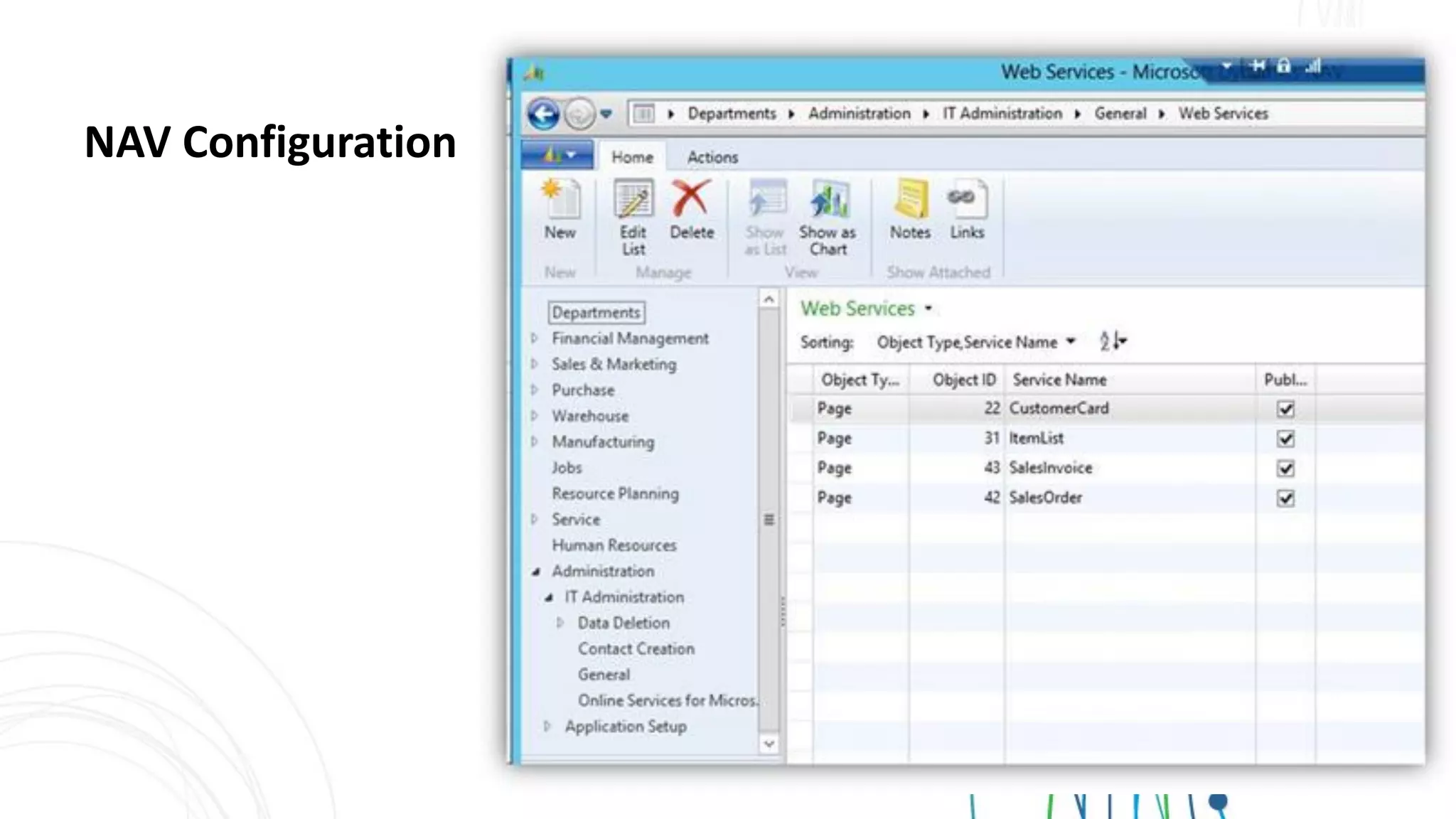Screen dimensions: 1456x819
Task: Sort by the Object Type column header
Action: (860, 380)
